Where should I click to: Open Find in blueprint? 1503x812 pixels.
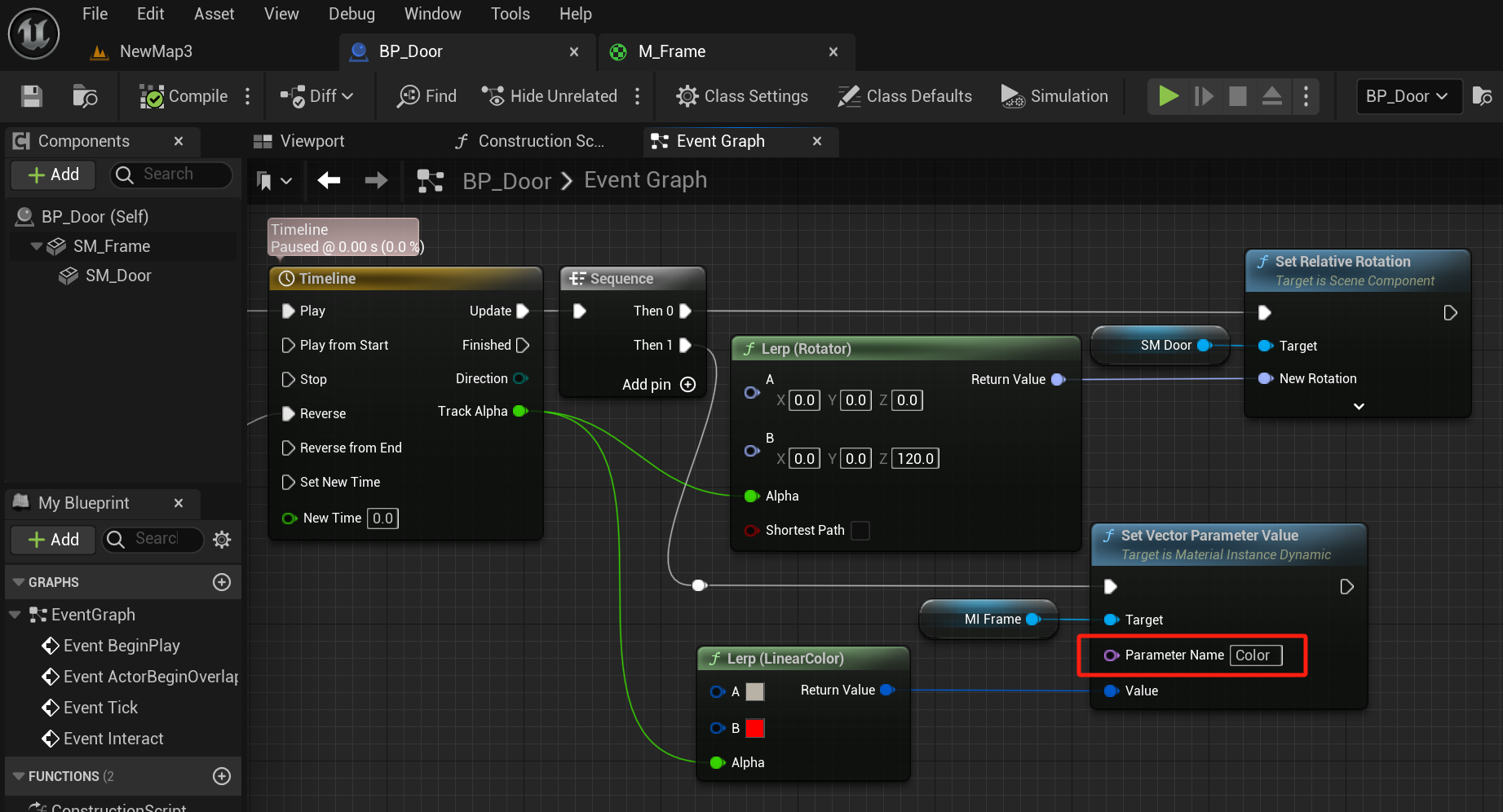tap(427, 96)
